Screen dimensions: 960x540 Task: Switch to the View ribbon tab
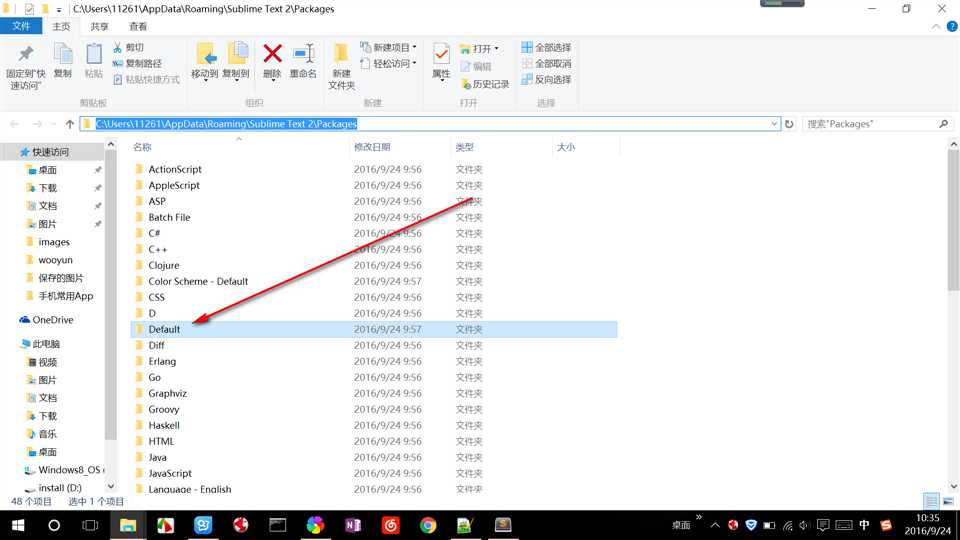138,26
